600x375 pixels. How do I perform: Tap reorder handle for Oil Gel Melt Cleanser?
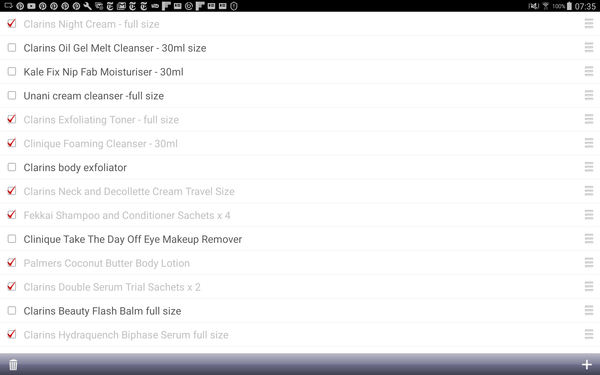coord(589,47)
